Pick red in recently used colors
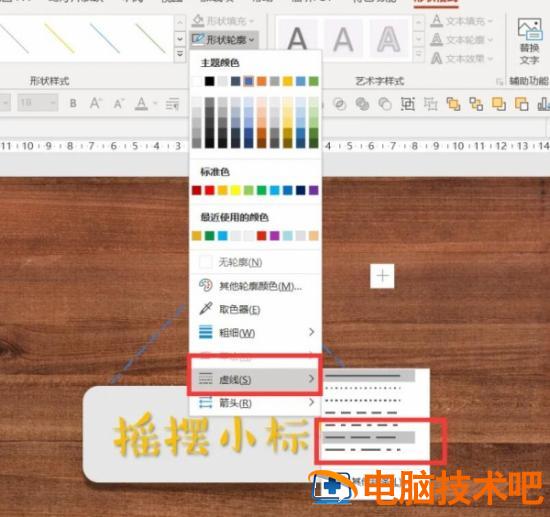Viewport: 550px width, 517px height. [262, 236]
